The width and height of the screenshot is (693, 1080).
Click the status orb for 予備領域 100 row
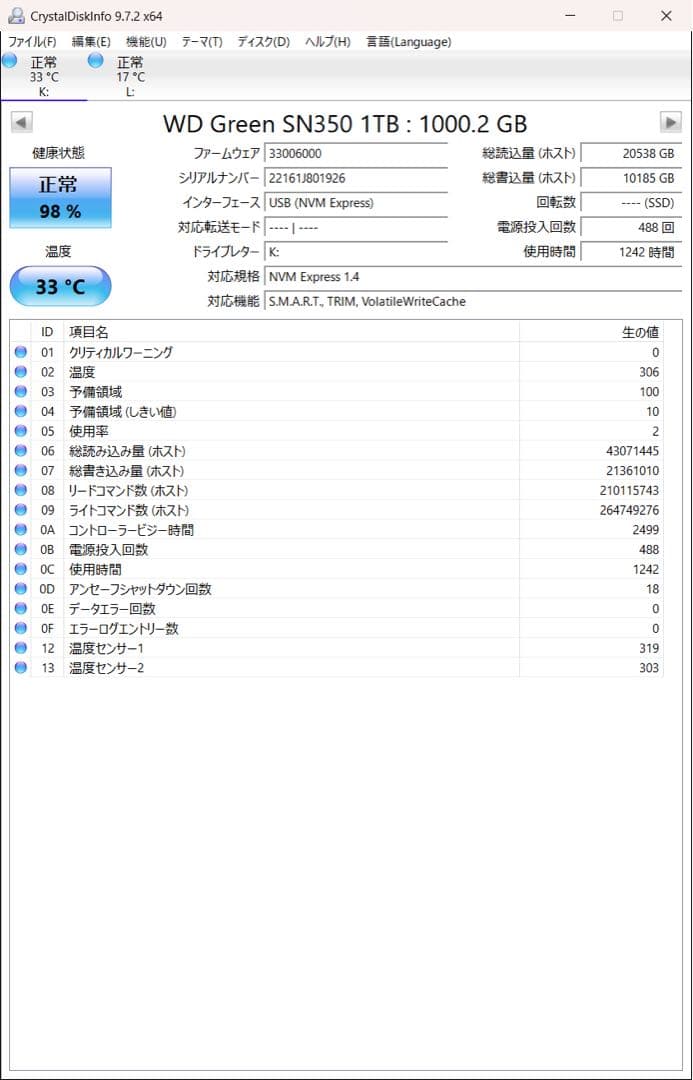click(21, 391)
